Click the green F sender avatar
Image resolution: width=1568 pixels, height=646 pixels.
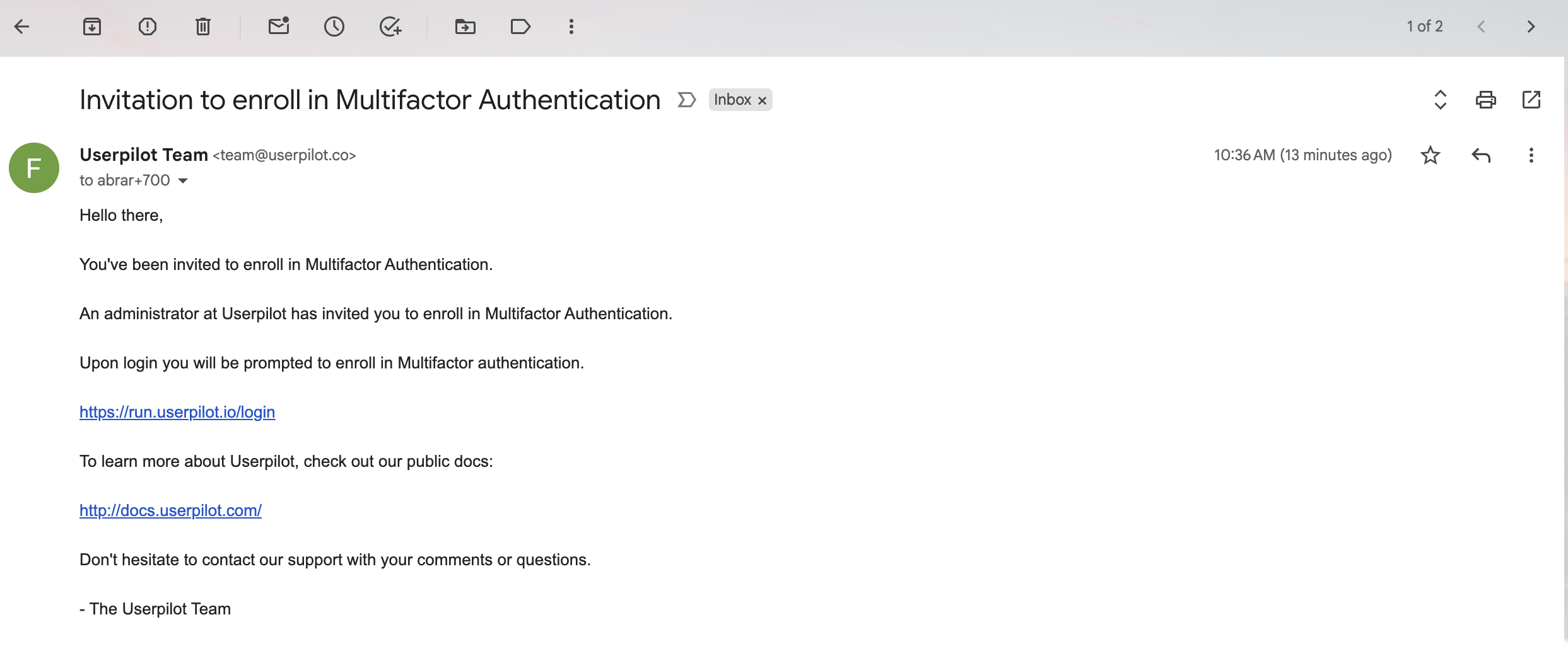click(34, 168)
